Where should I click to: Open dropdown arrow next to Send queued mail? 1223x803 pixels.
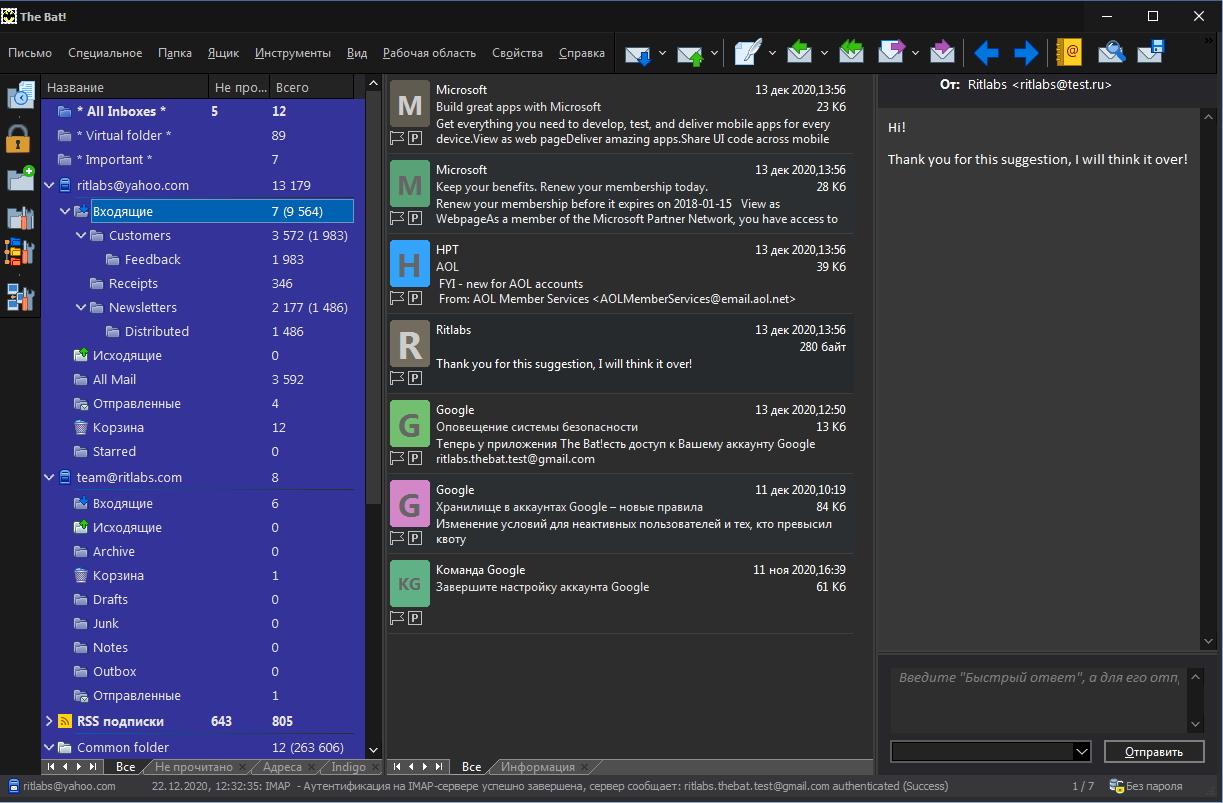tap(715, 53)
